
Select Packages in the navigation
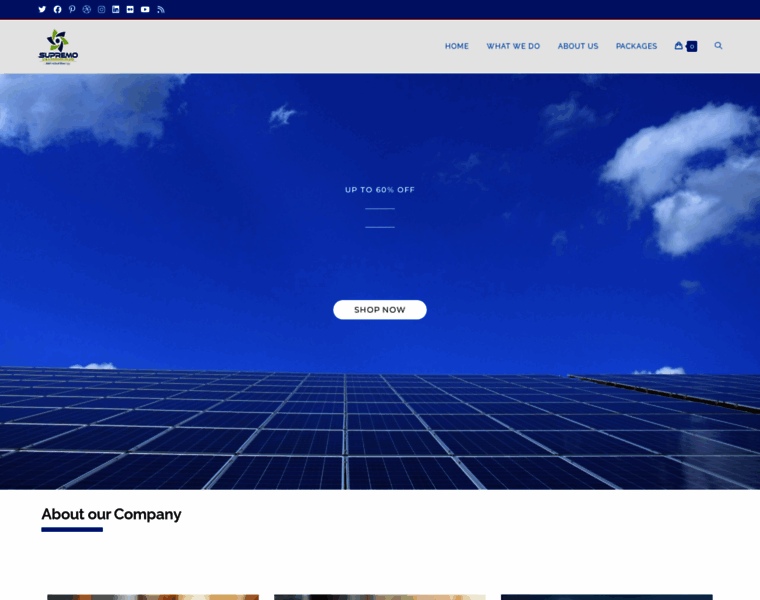point(636,46)
